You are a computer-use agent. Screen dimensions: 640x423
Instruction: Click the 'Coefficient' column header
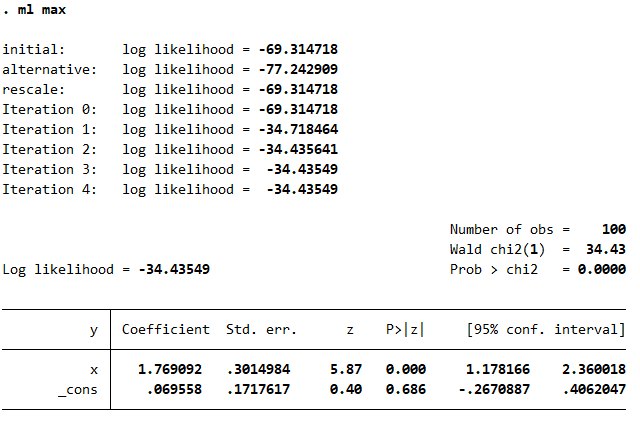coord(166,329)
